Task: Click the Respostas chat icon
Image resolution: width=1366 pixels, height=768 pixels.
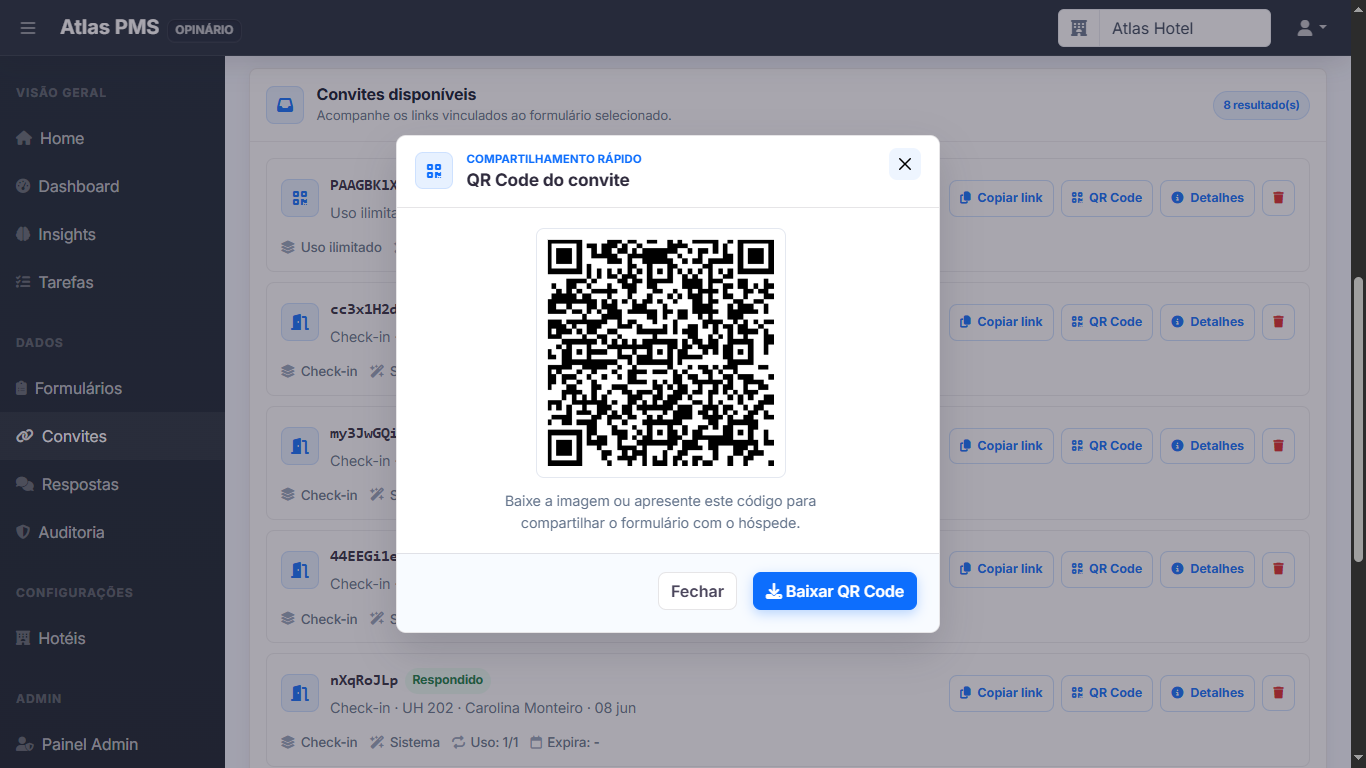Action: 25,484
